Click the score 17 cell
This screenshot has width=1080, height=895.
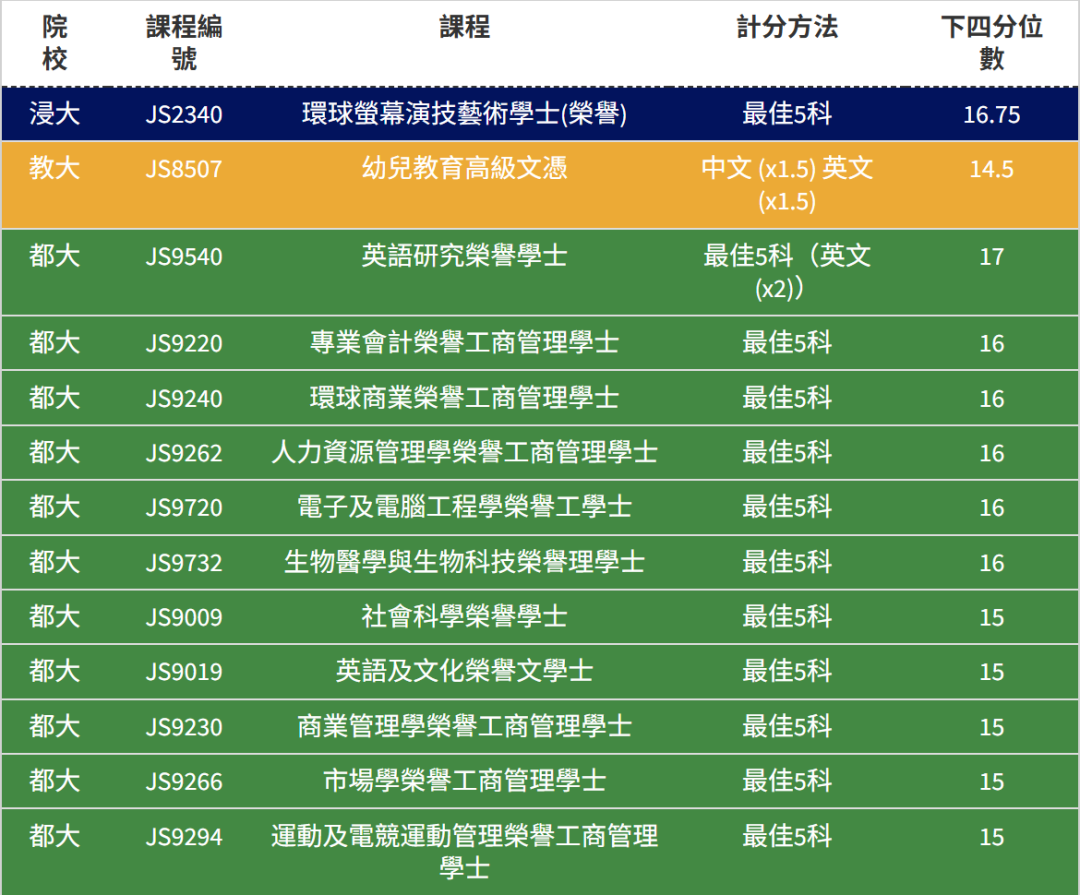pos(992,257)
